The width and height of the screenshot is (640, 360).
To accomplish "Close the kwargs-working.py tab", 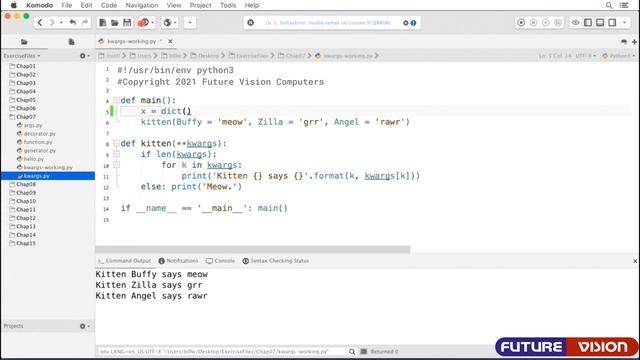I will coord(170,41).
